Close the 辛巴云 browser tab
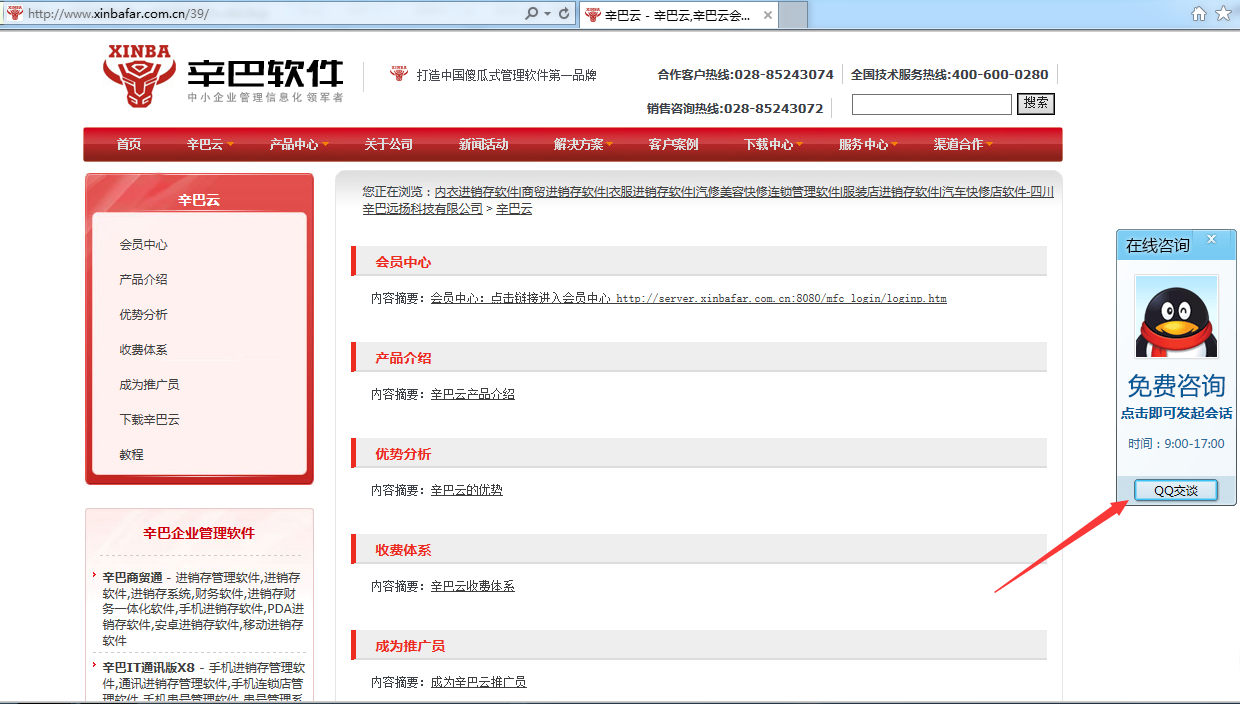 tap(768, 15)
